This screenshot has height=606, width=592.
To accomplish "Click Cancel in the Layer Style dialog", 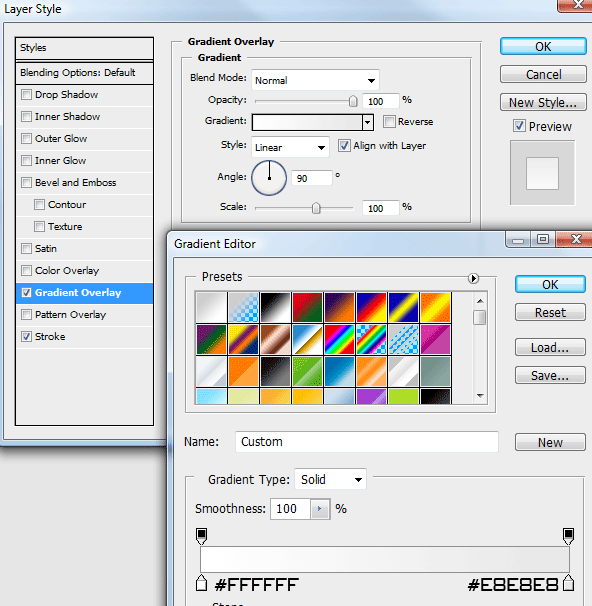I will (543, 74).
